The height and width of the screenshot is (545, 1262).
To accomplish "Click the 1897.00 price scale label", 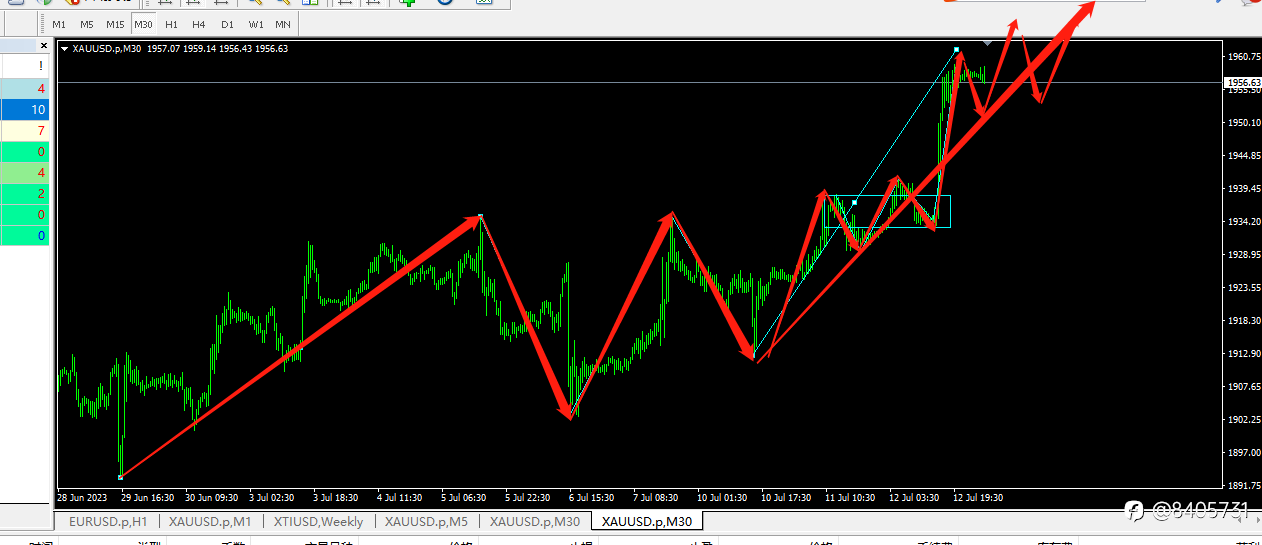I will pyautogui.click(x=1242, y=453).
